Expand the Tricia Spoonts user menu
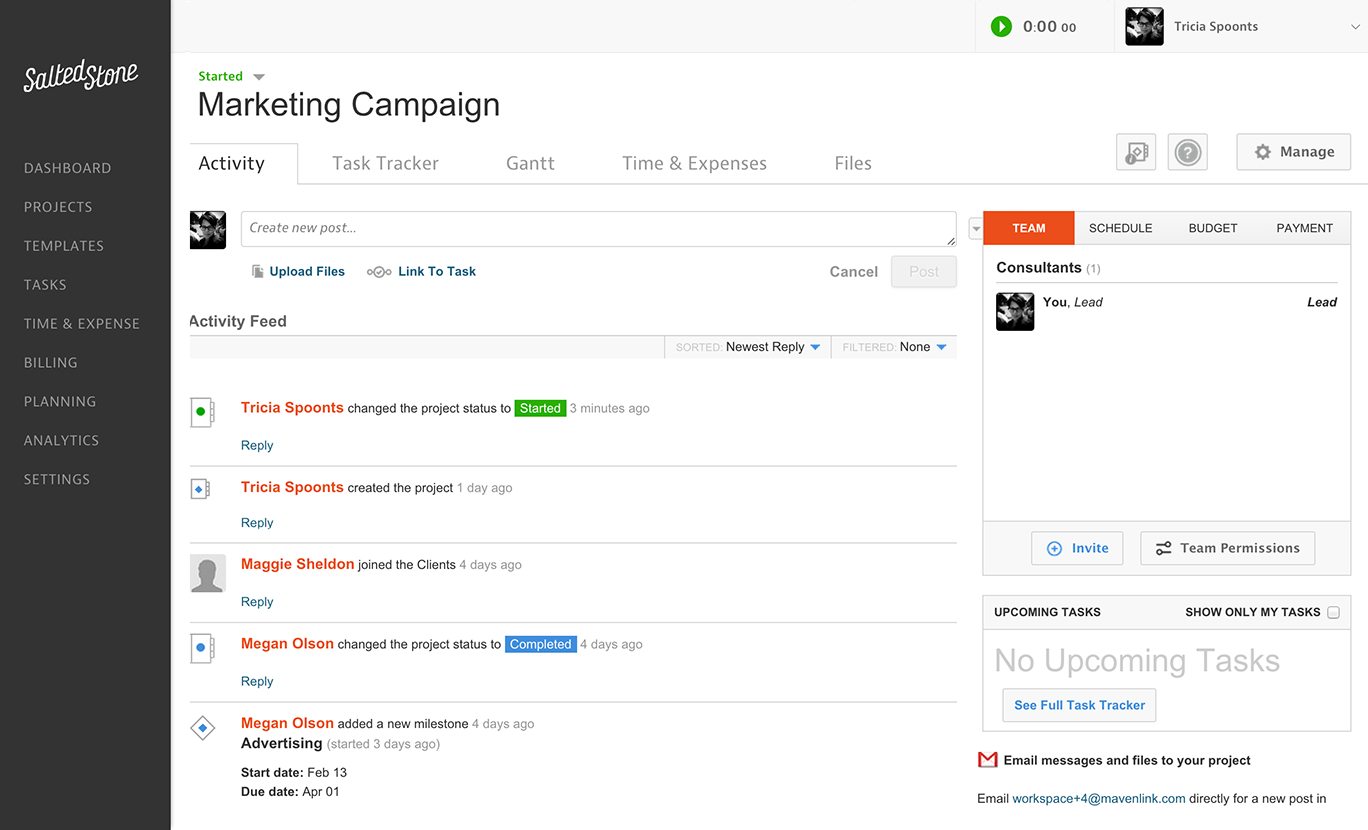This screenshot has width=1368, height=830. 1355,27
